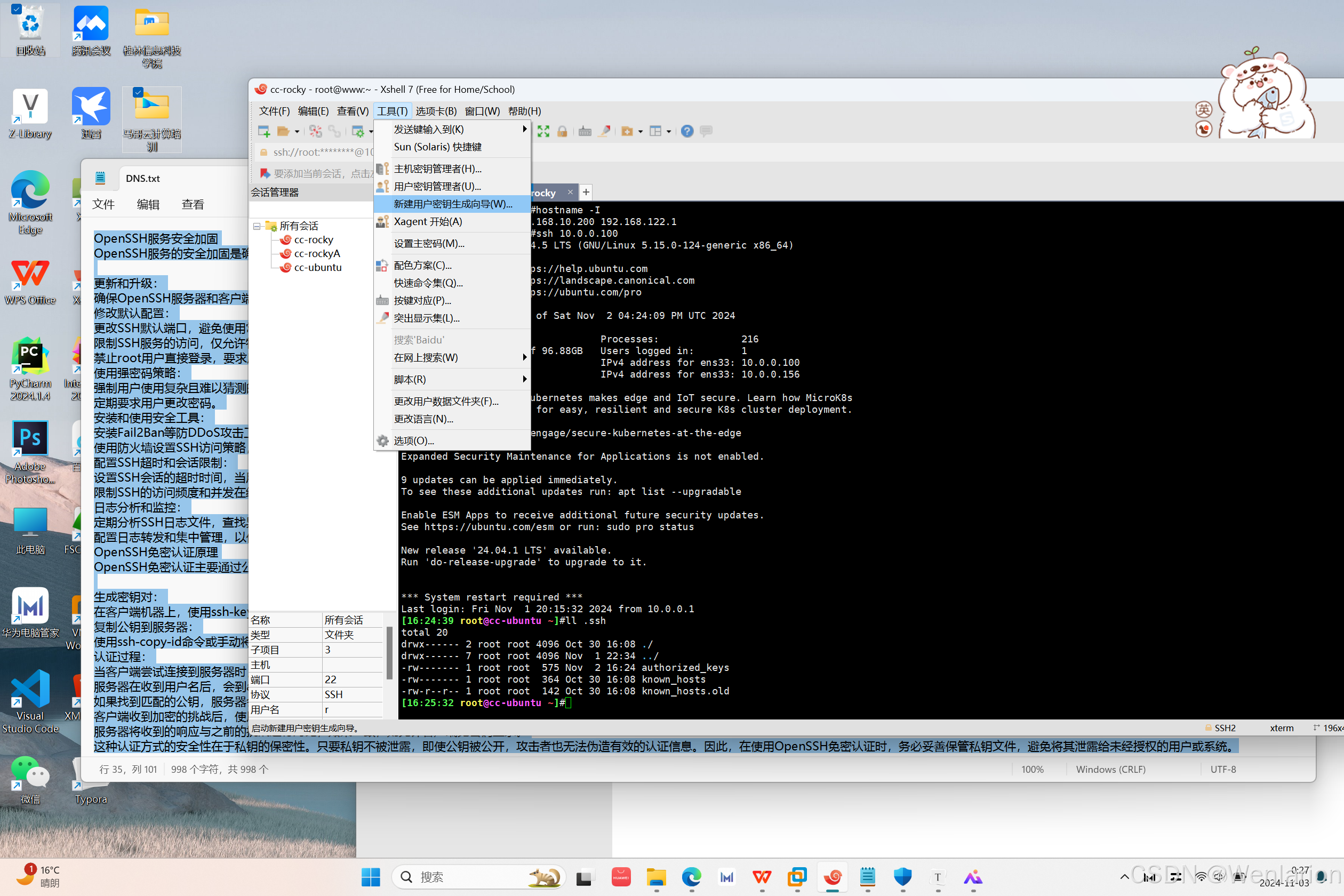
Task: Click the keyboard mapping toolbar icon
Action: (585, 131)
